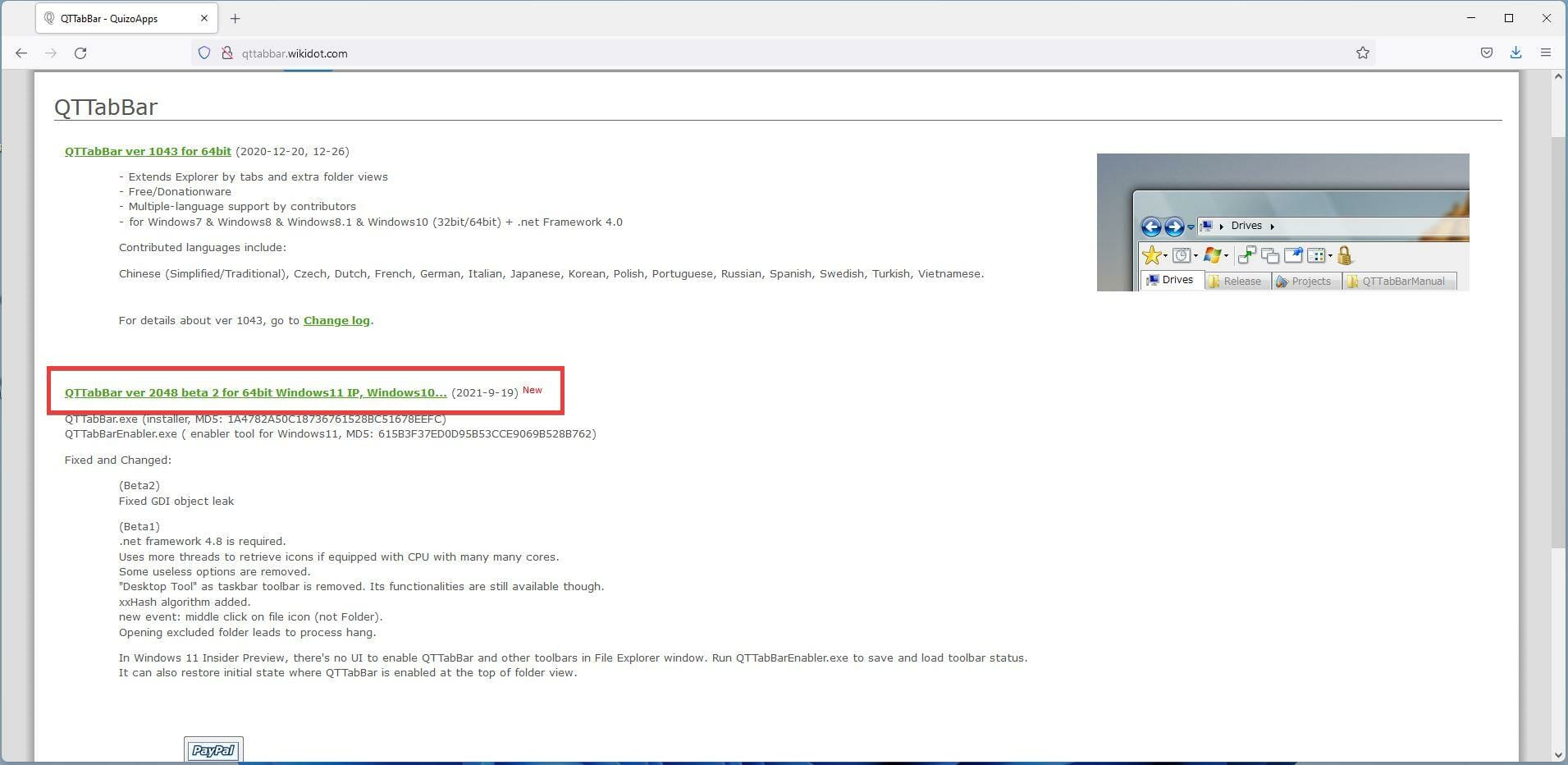The image size is (1568, 765).
Task: Open the Firefox application menu
Action: pos(1546,53)
